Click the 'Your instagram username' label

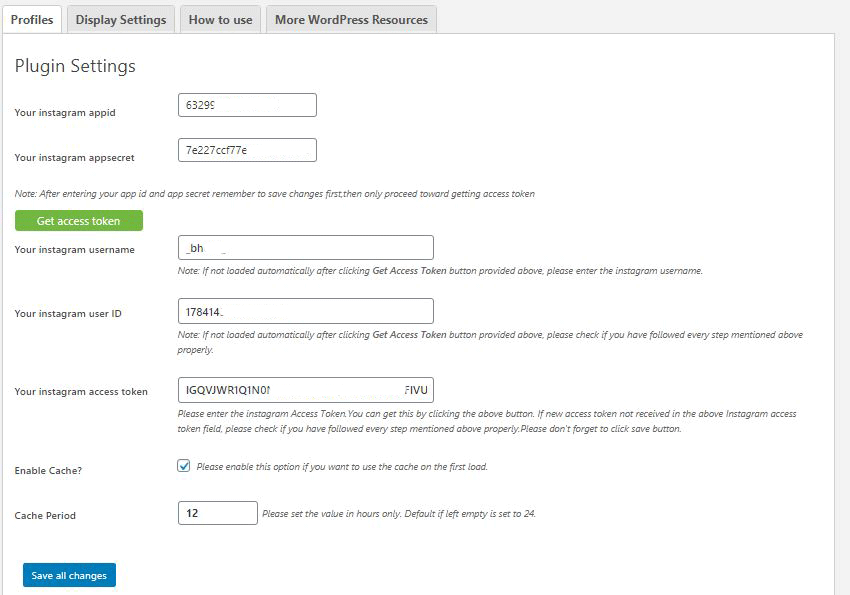pyautogui.click(x=74, y=250)
